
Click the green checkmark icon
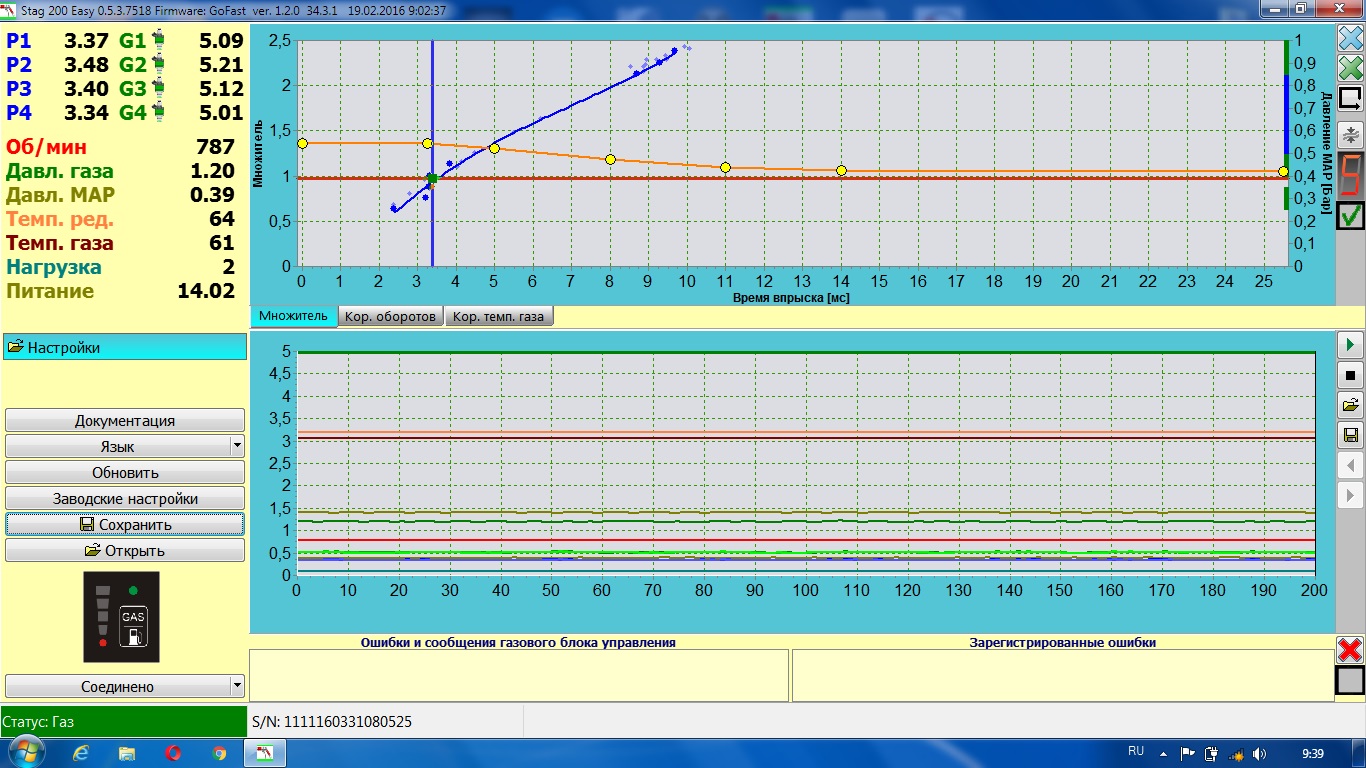click(x=1350, y=214)
